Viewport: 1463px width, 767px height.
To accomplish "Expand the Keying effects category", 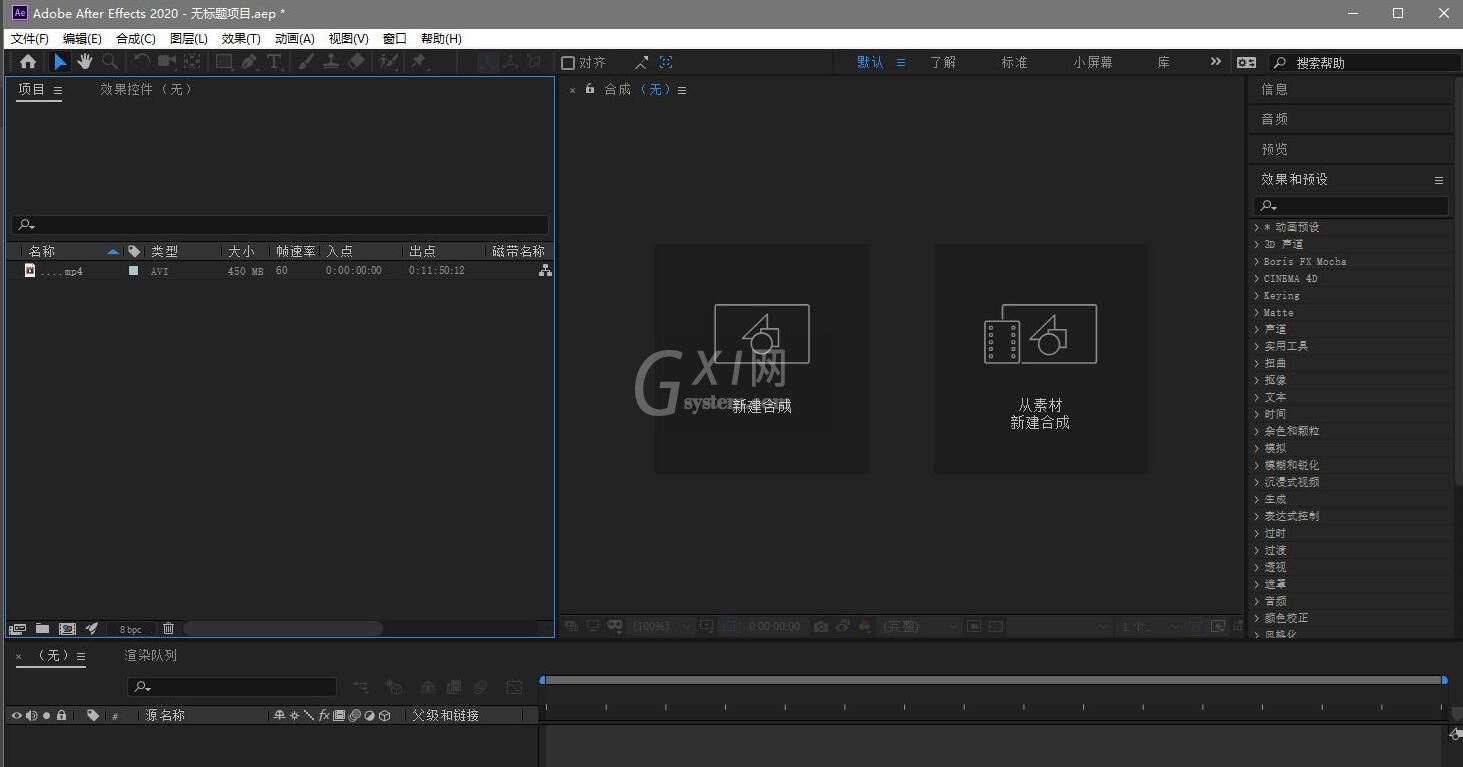I will click(1257, 295).
